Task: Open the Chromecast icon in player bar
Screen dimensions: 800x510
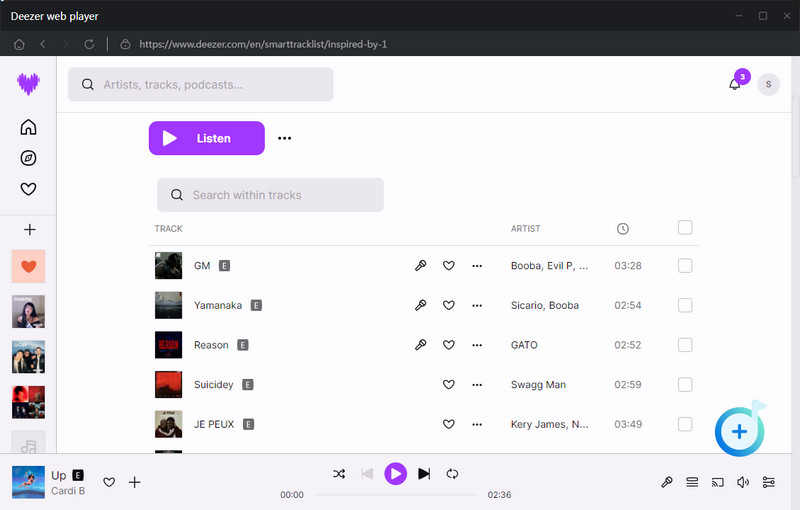Action: coord(717,482)
